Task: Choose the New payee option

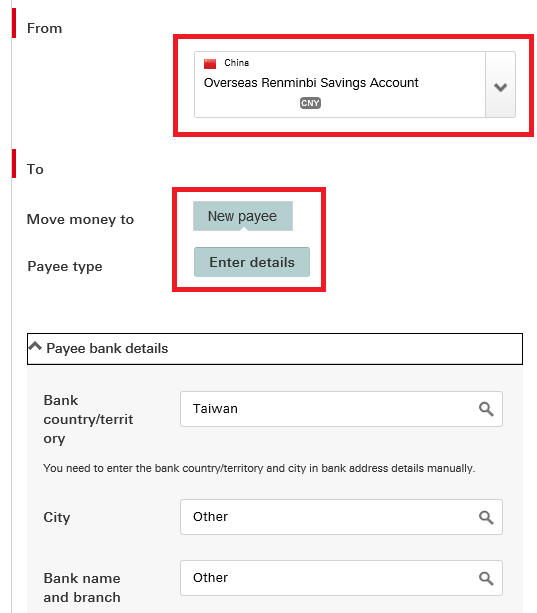Action: [243, 216]
